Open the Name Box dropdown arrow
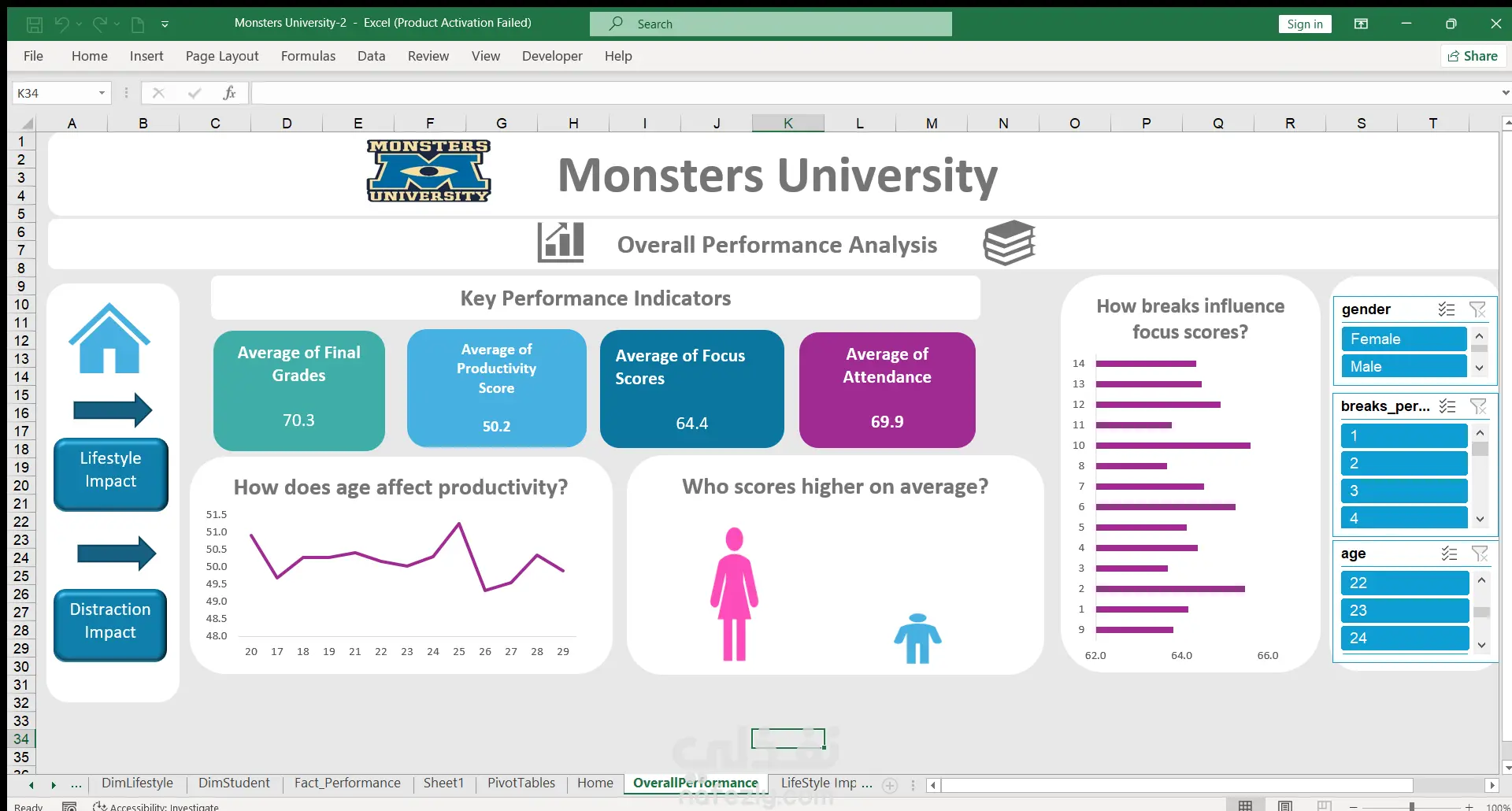 [102, 93]
